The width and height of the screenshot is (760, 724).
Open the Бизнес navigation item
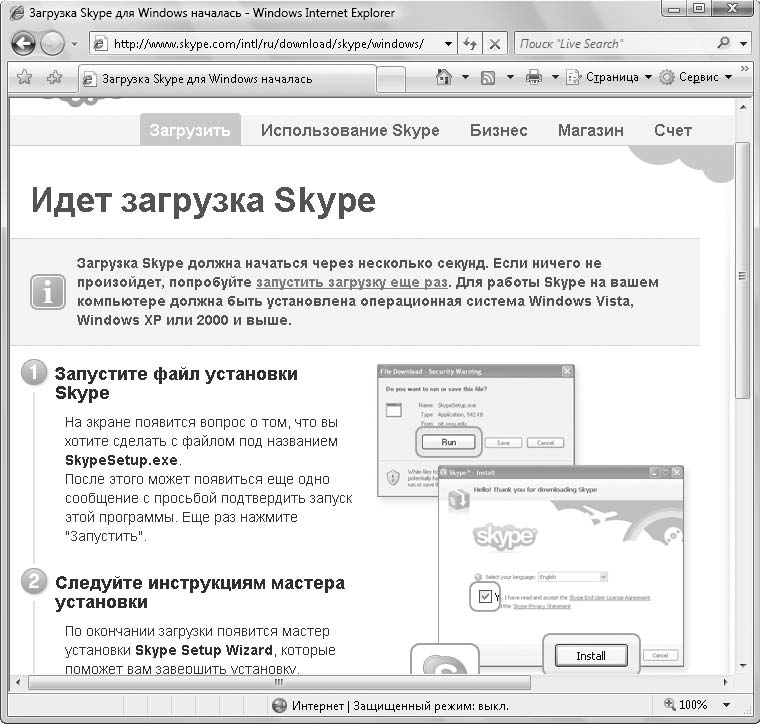(x=499, y=130)
